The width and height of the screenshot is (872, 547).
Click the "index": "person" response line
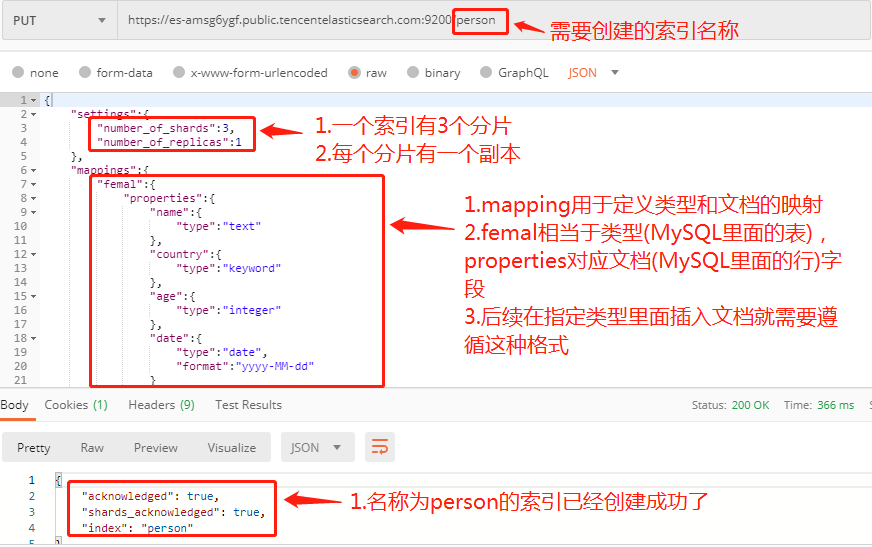coord(137,528)
